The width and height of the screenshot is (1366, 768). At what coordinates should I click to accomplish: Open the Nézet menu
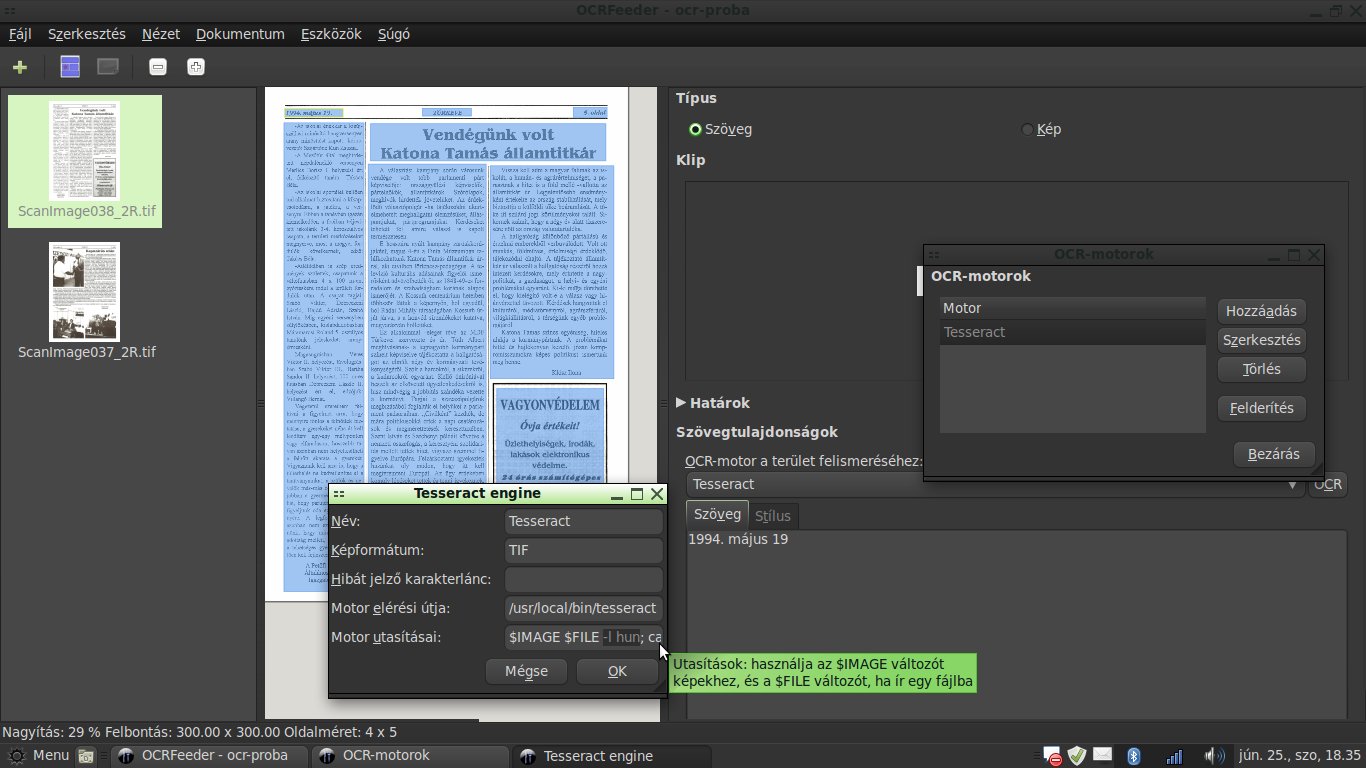point(161,34)
